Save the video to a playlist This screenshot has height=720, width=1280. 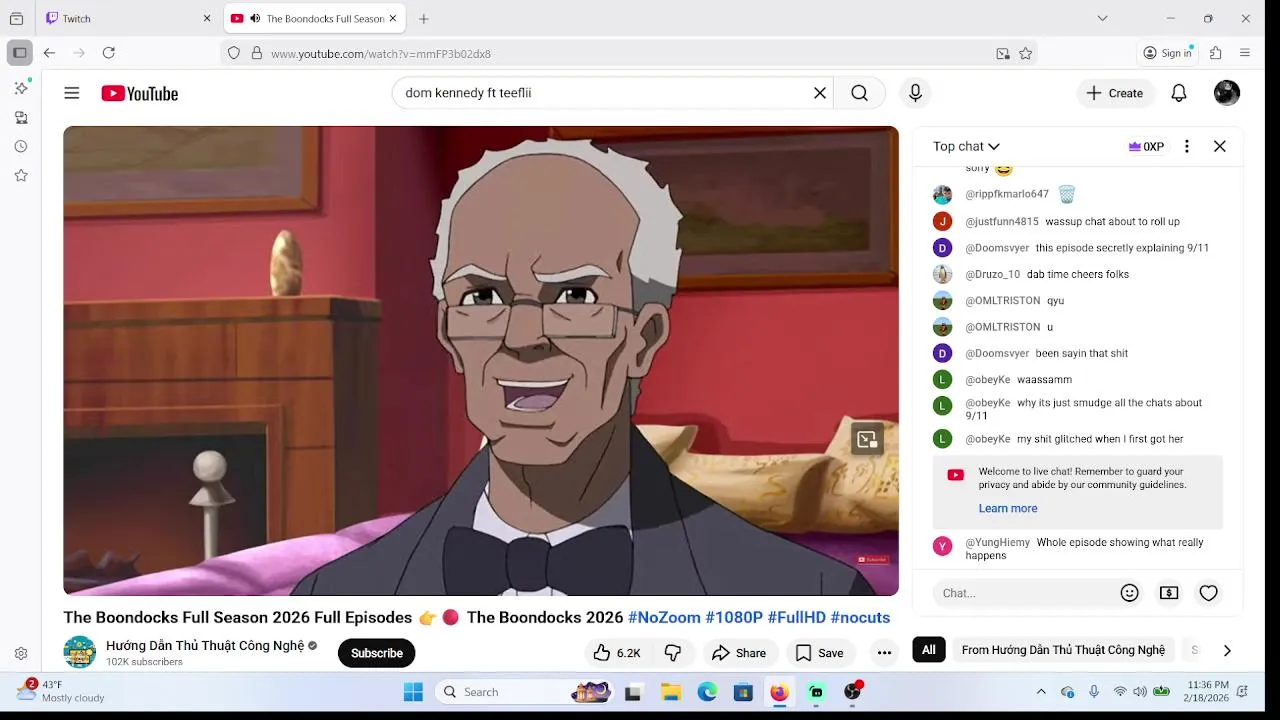[x=820, y=653]
